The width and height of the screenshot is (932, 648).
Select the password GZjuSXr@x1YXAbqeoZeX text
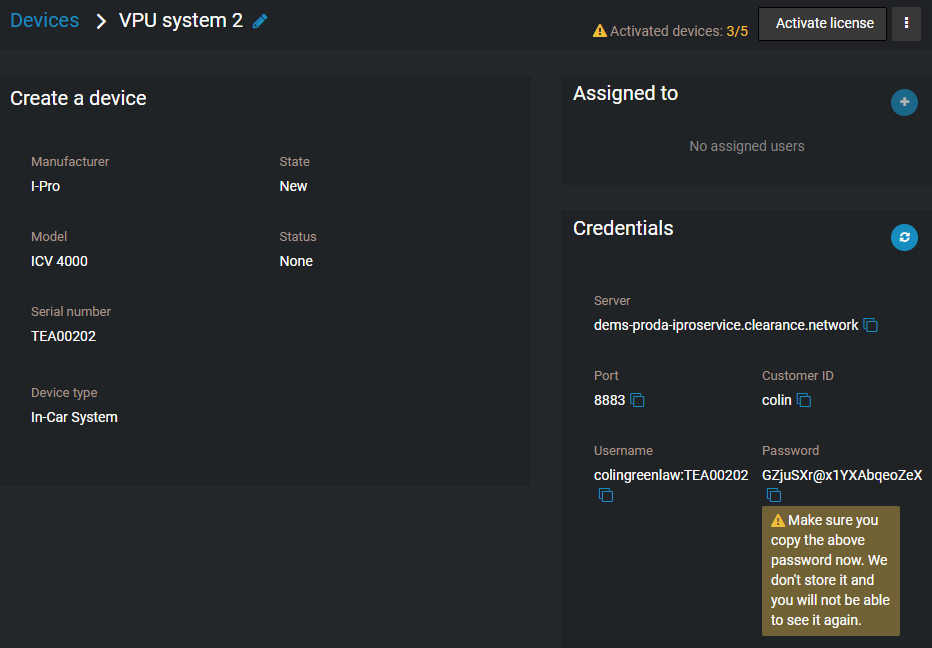(842, 475)
